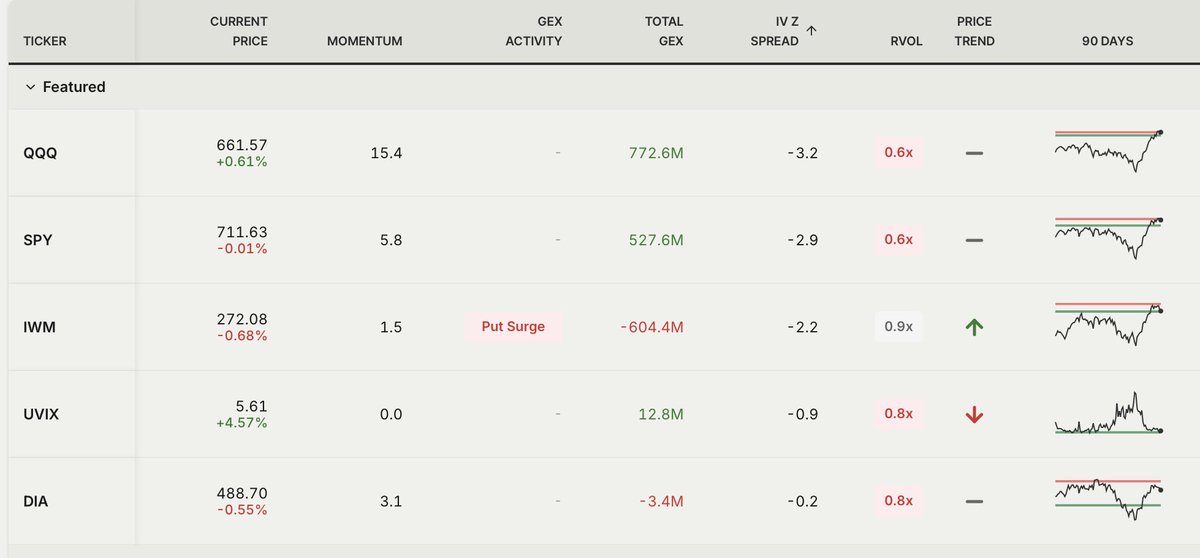
Task: Open IWM 90 days sparkline chart
Action: (1108, 324)
